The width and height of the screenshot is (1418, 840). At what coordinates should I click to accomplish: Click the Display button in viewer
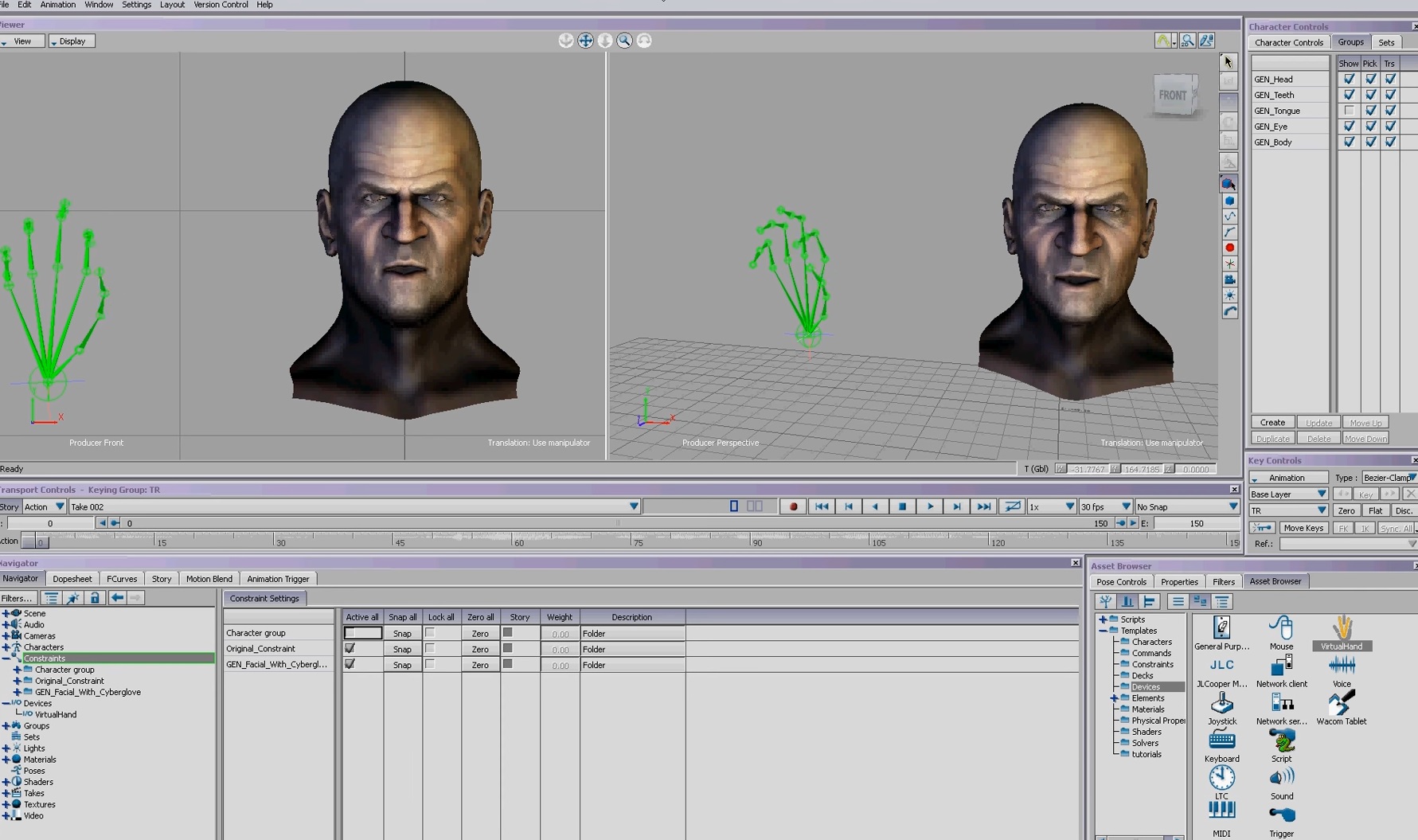click(x=71, y=41)
